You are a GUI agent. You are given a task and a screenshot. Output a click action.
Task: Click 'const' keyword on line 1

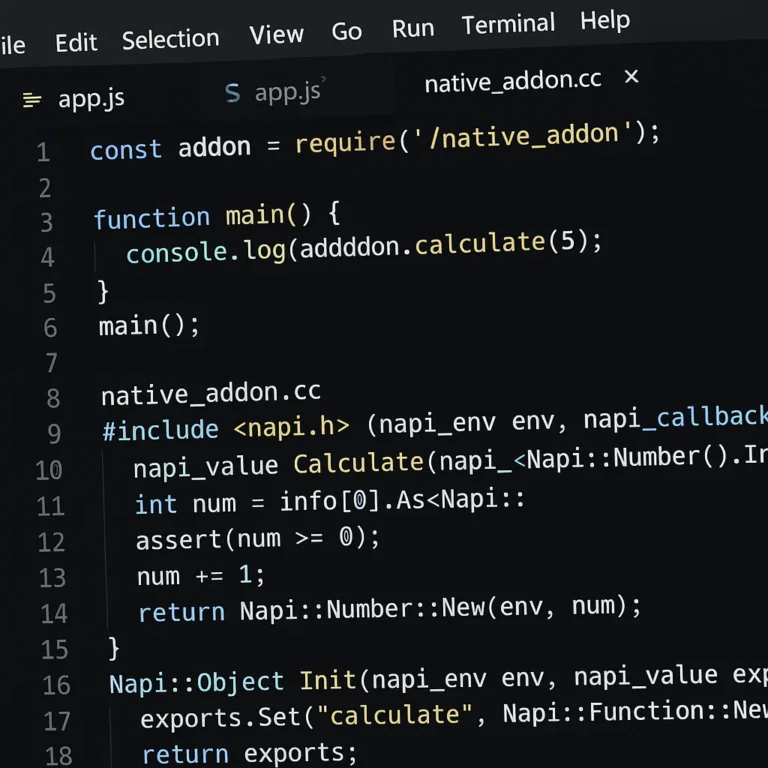(126, 149)
